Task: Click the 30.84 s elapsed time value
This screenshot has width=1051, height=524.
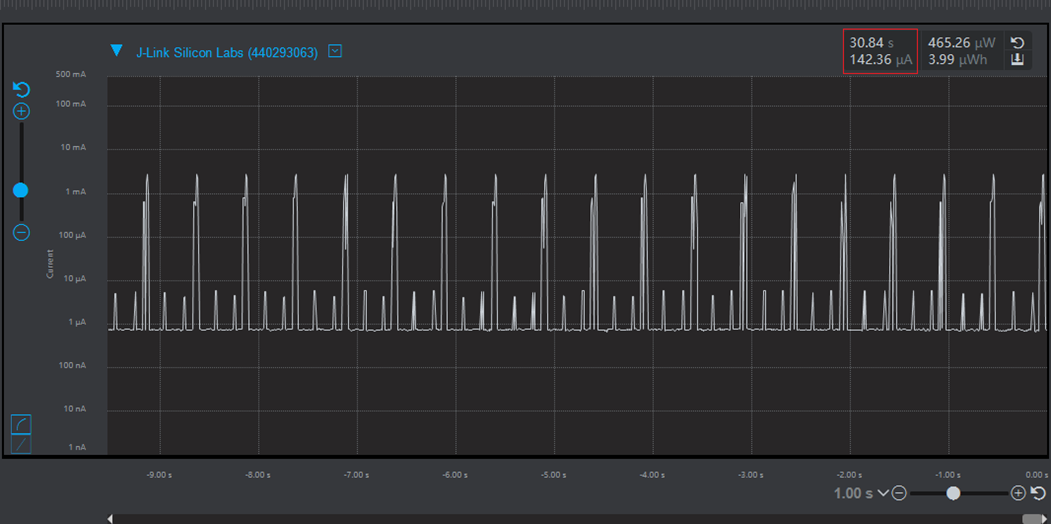Action: click(x=872, y=43)
